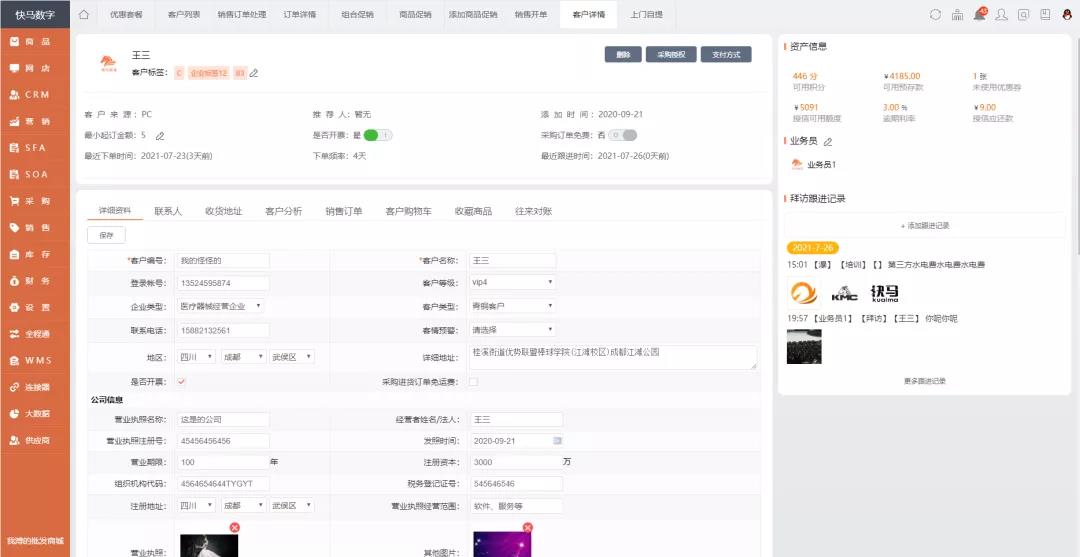Click the refresh icon in the top bar
The image size is (1080, 557).
[x=935, y=15]
